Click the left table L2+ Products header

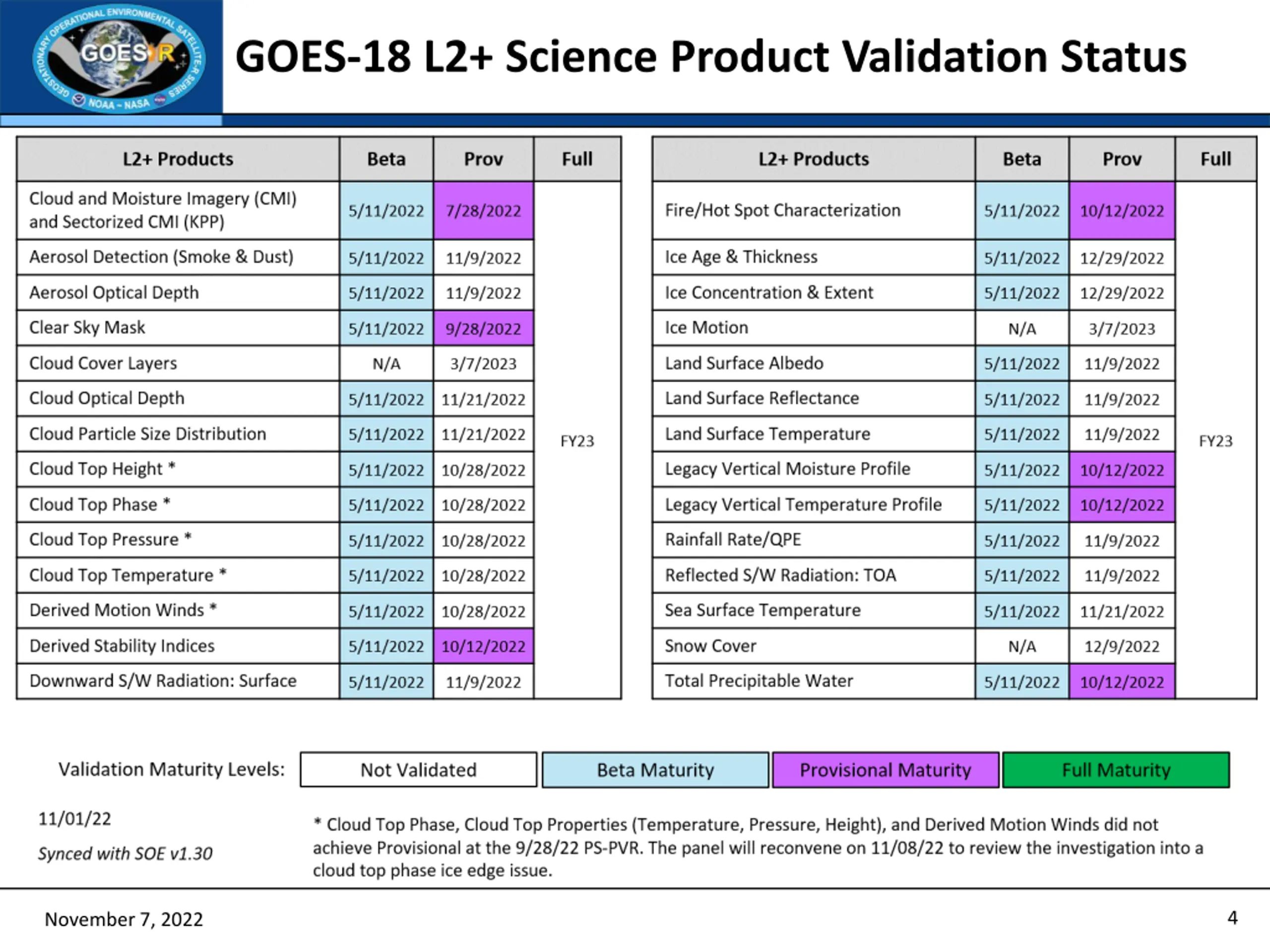178,159
